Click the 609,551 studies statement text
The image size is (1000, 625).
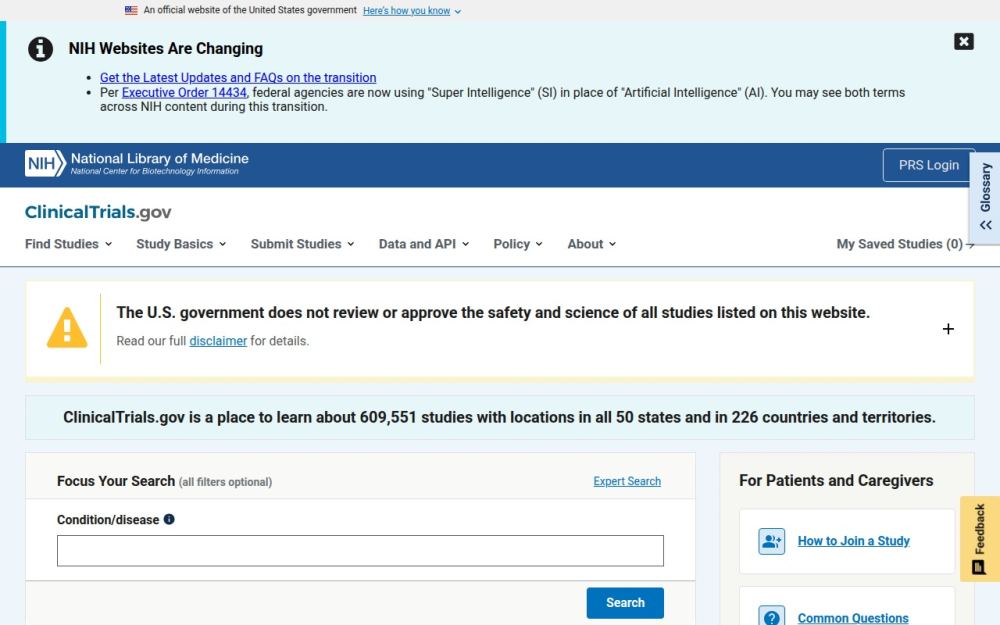pyautogui.click(x=499, y=418)
